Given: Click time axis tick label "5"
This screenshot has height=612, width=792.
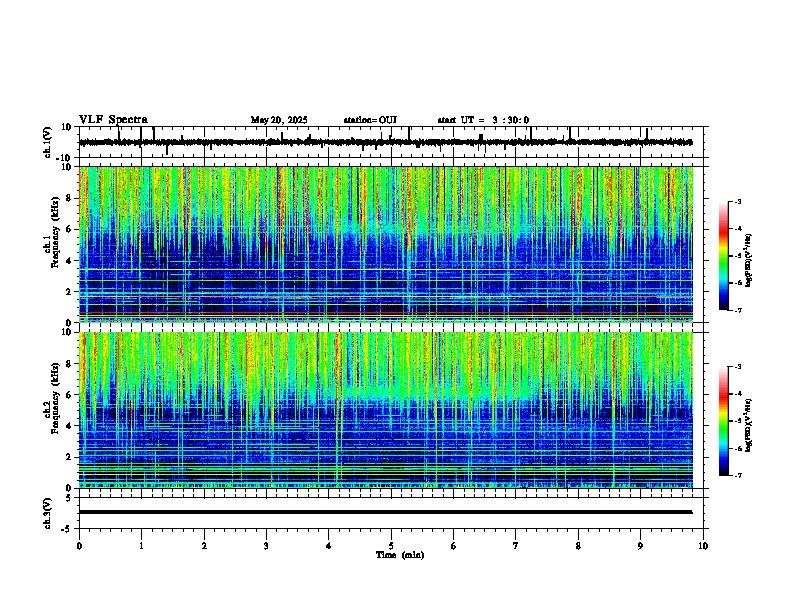Looking at the screenshot, I should 391,546.
